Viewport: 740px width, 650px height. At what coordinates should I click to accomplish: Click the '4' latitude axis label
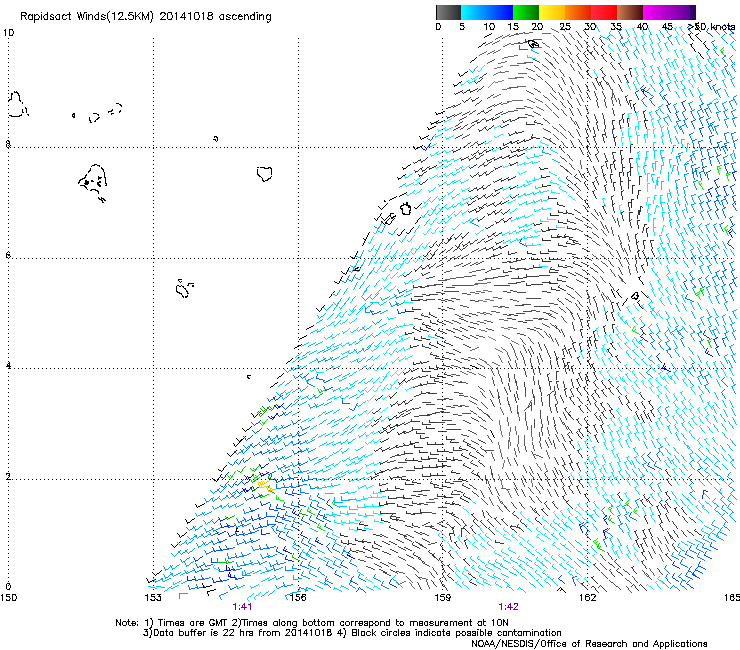(x=8, y=365)
